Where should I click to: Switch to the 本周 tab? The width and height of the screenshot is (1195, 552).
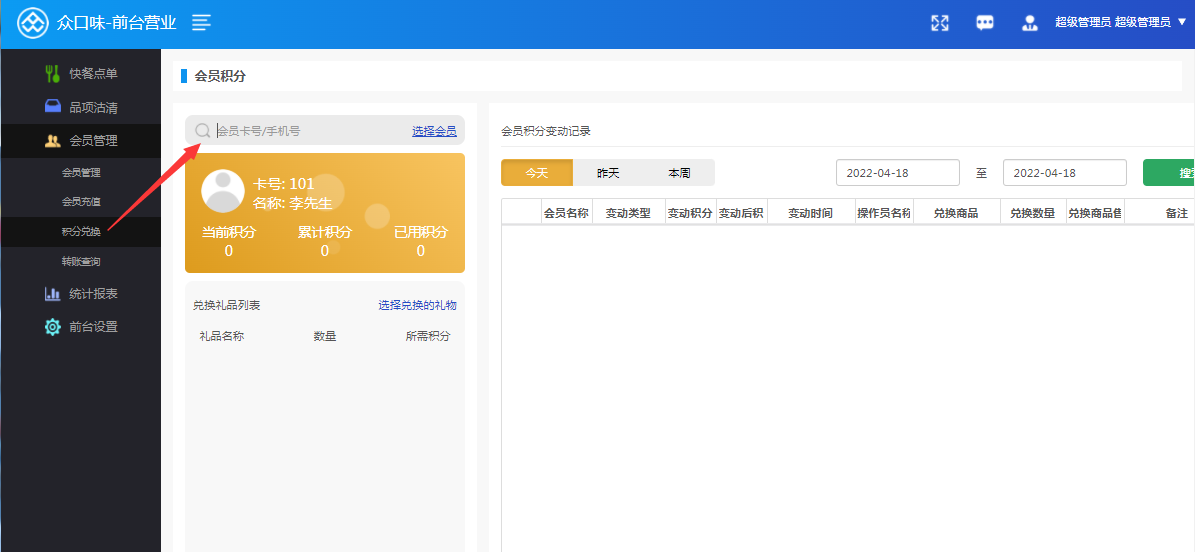coord(679,173)
